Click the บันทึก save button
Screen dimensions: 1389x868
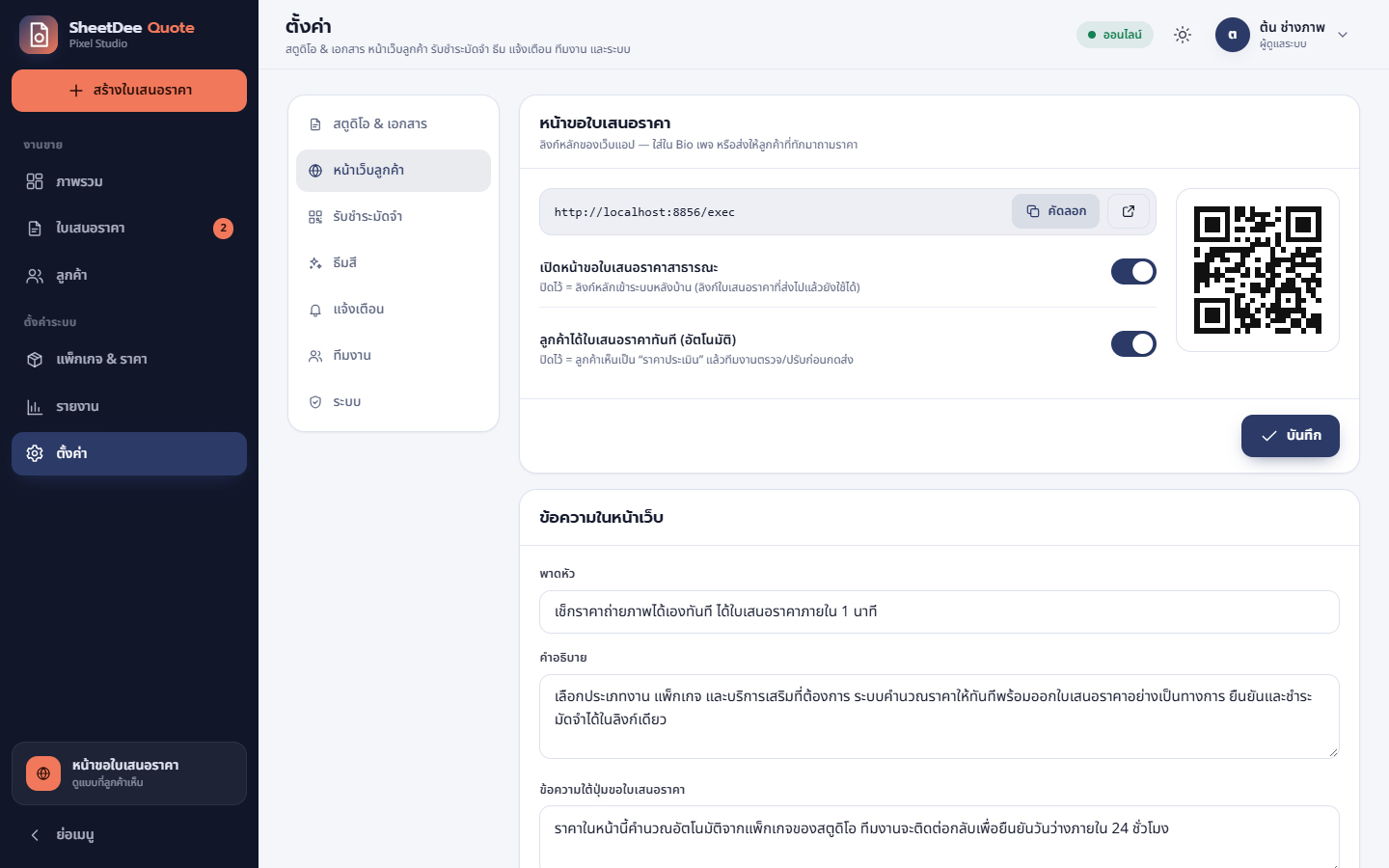[1291, 436]
